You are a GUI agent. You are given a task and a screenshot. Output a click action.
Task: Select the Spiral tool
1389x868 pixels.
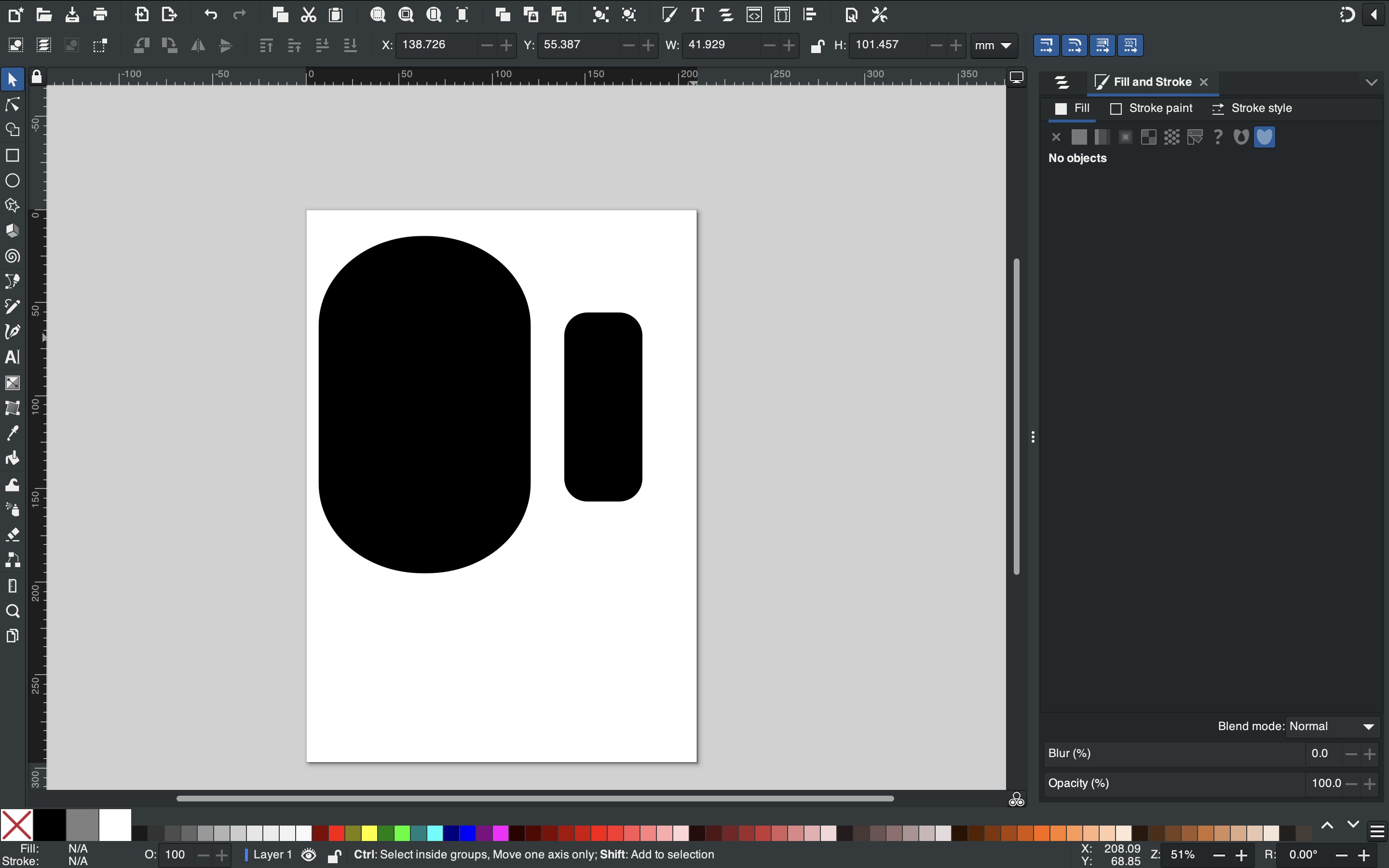click(x=12, y=256)
